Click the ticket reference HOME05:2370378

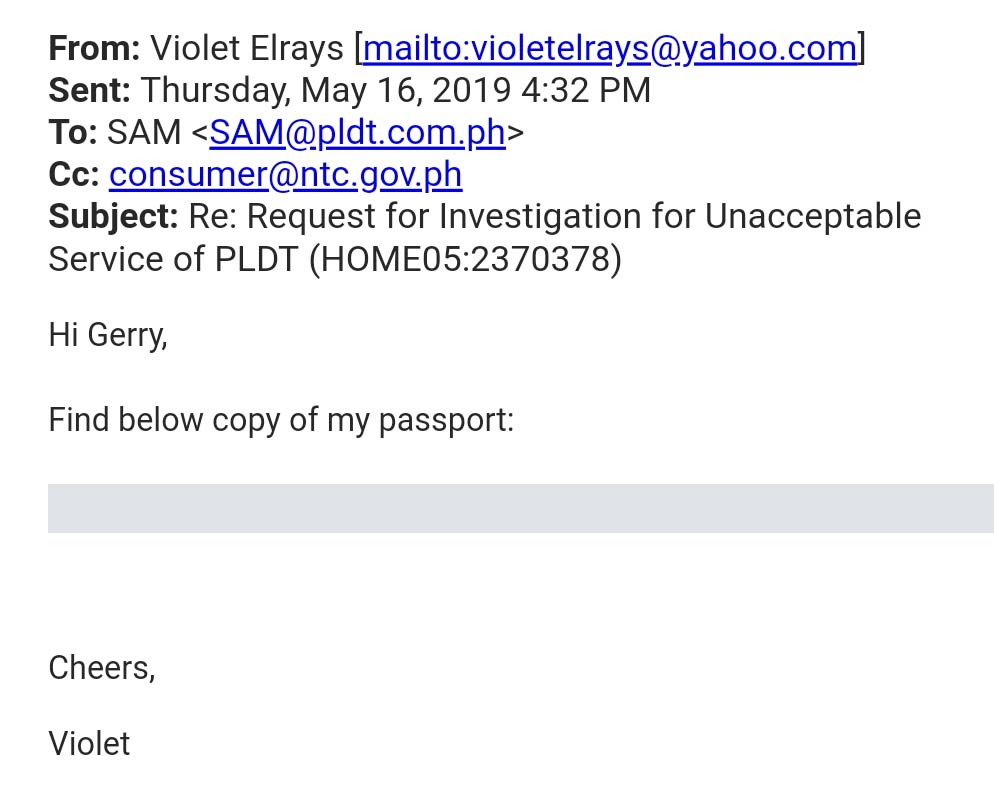coord(465,259)
